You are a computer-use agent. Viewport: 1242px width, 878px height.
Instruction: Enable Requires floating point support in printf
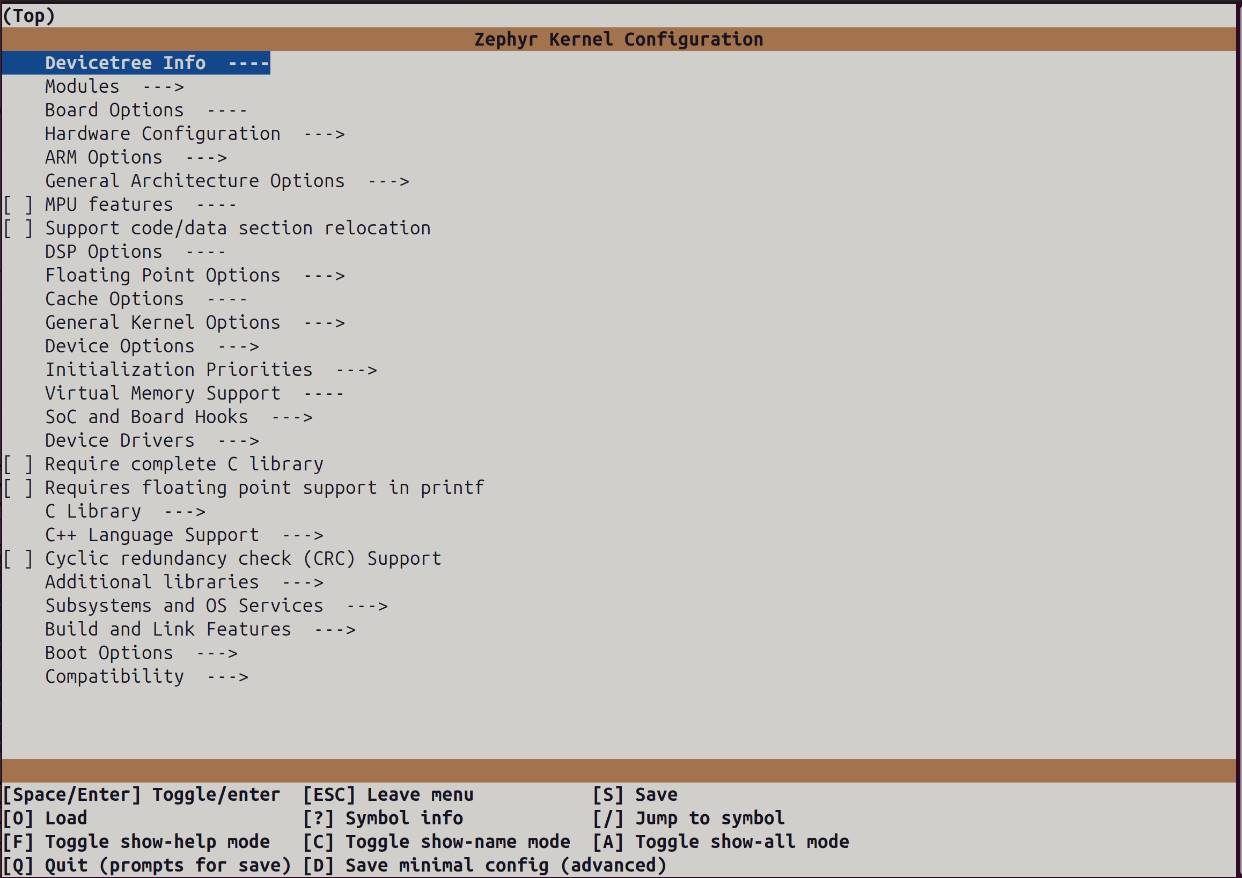point(18,488)
